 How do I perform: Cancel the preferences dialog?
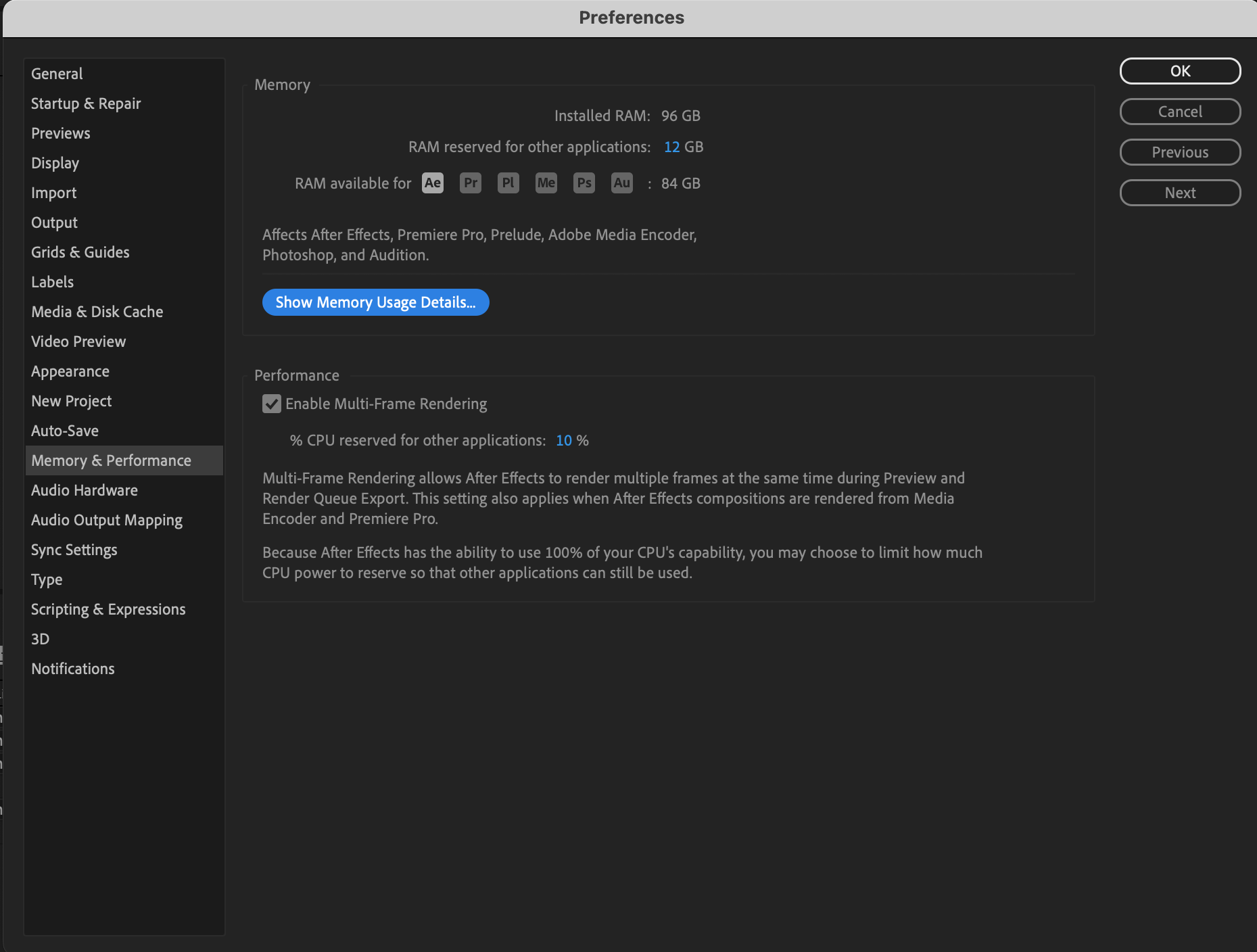(1179, 112)
